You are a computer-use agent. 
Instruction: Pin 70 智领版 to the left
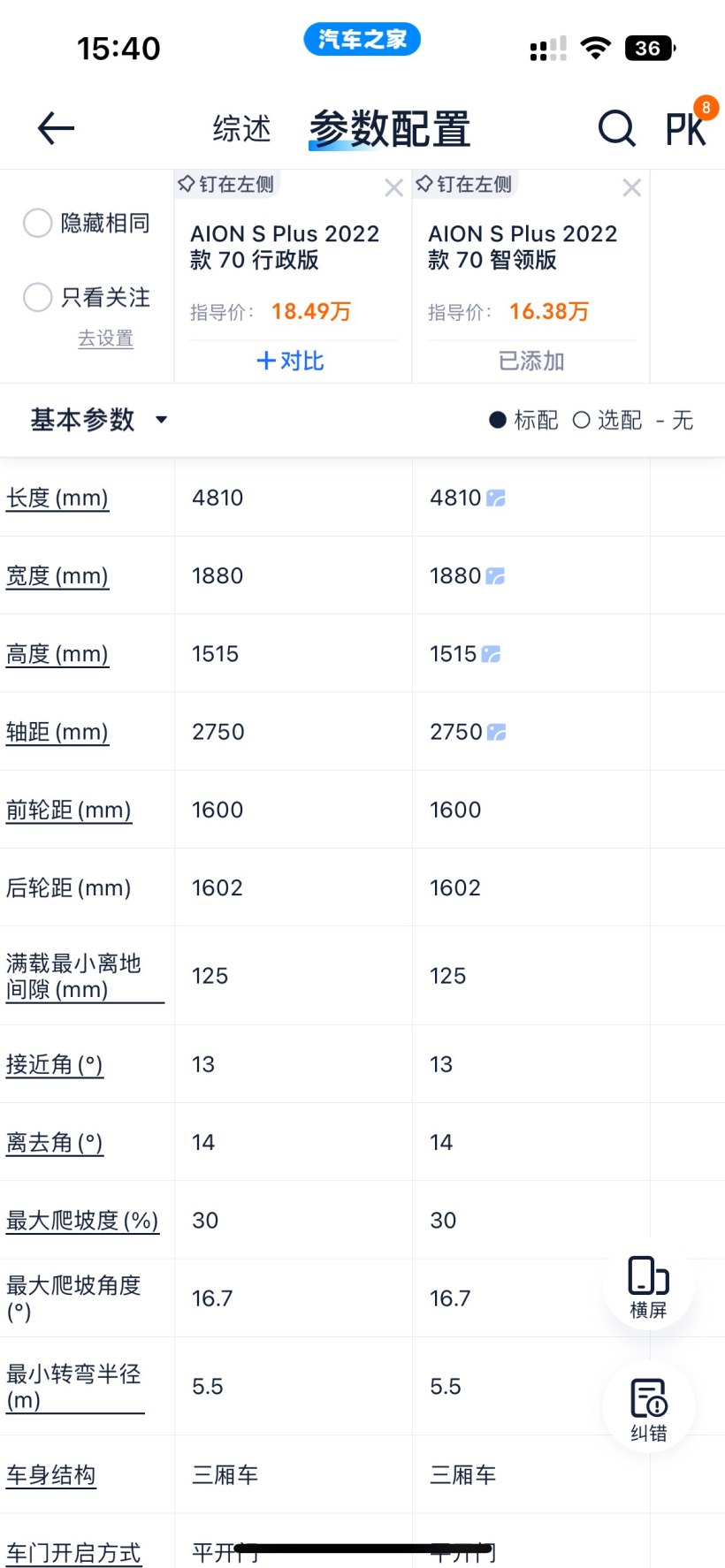(x=464, y=184)
